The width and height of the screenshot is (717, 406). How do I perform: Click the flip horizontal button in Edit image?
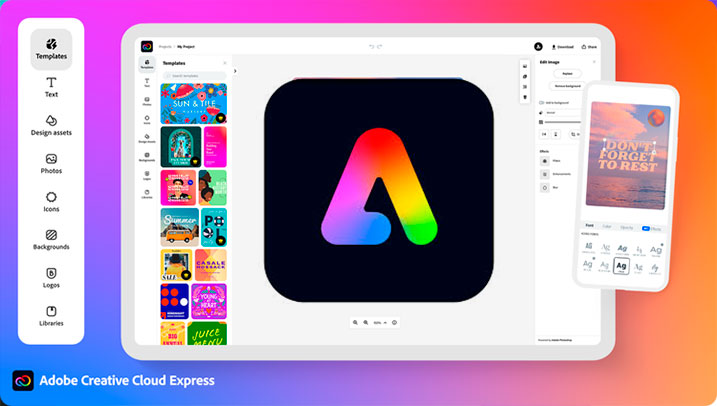[544, 134]
